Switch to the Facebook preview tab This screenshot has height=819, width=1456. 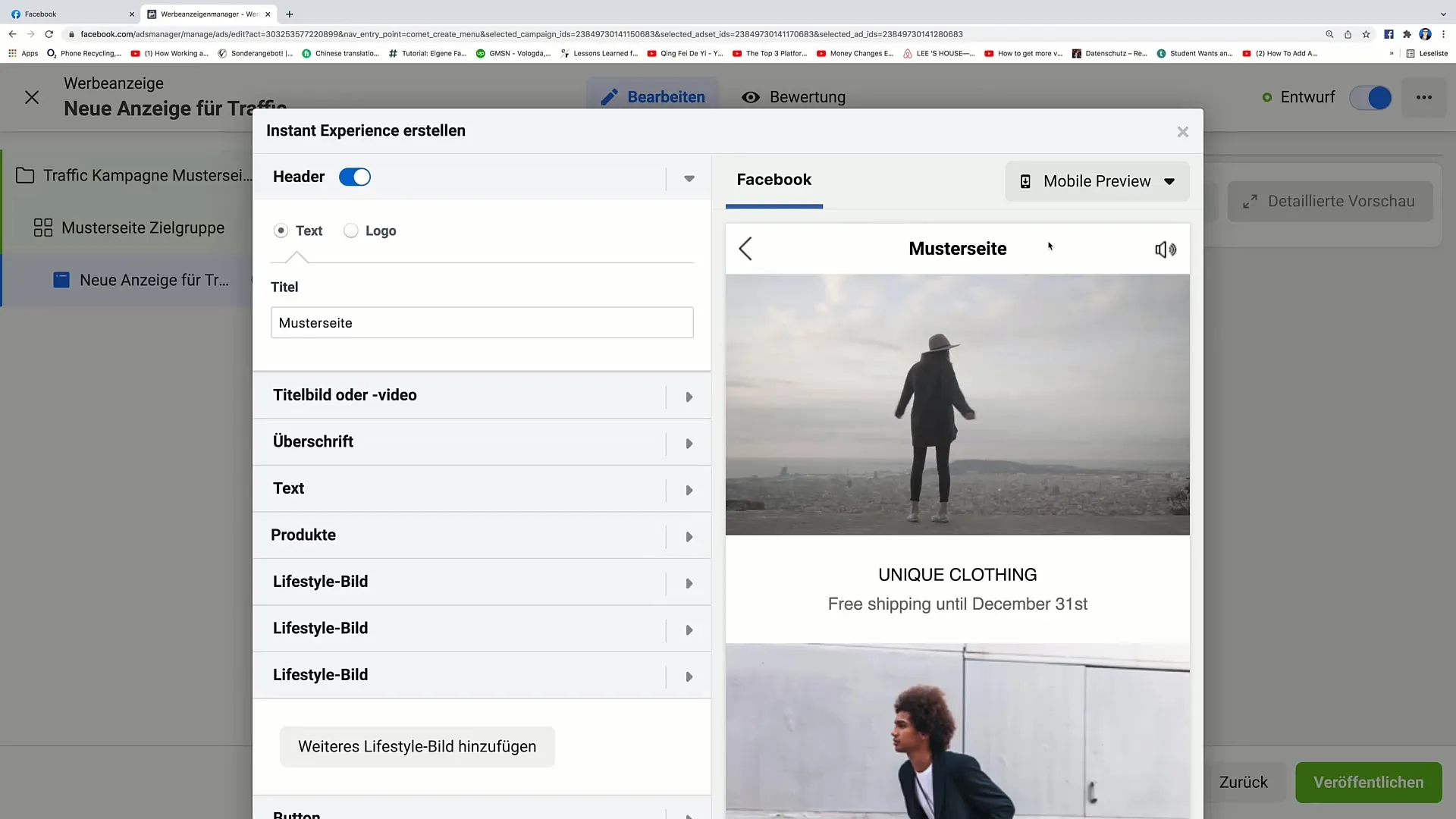pyautogui.click(x=773, y=180)
